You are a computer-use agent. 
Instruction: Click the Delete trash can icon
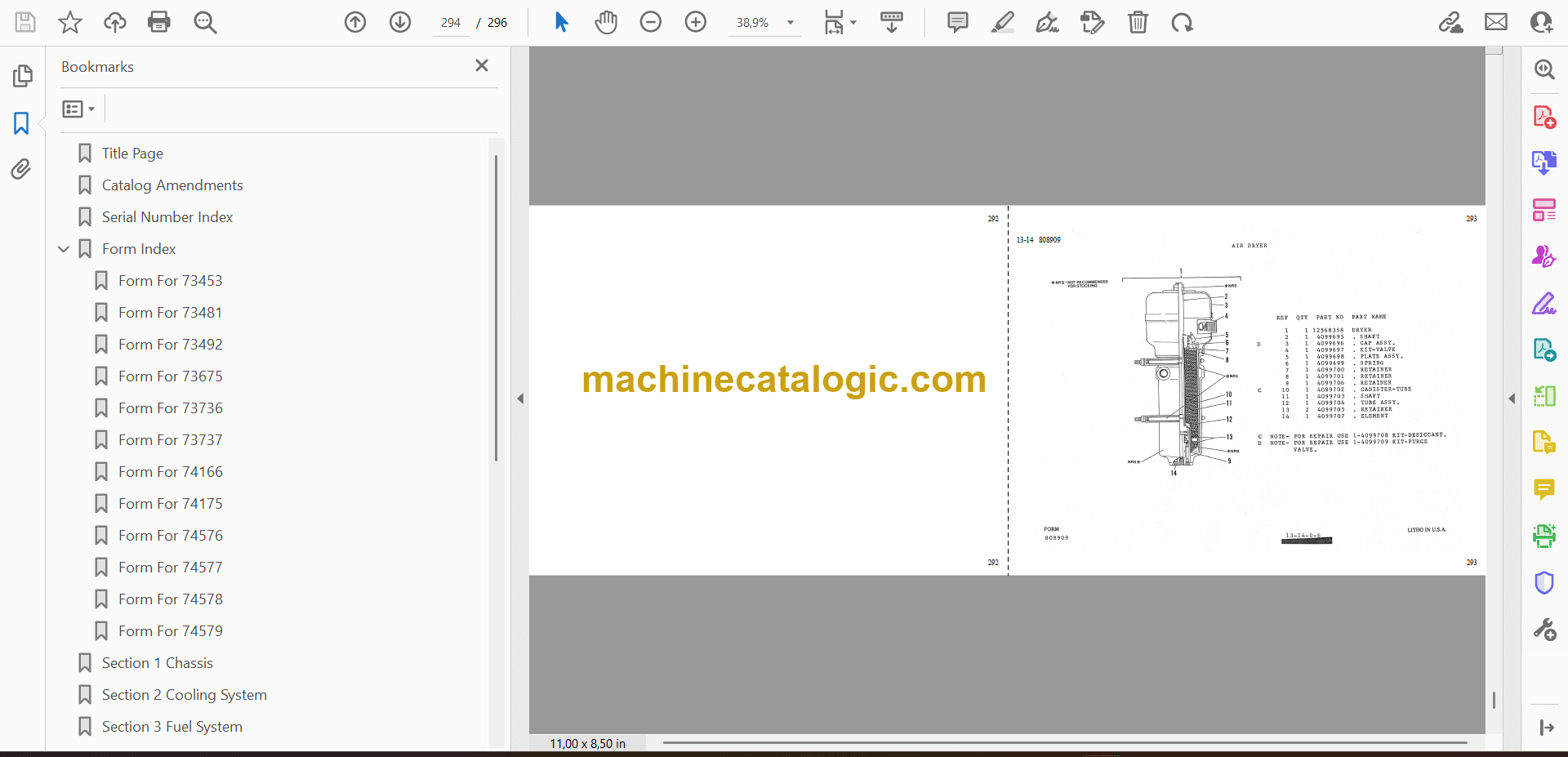point(1138,22)
